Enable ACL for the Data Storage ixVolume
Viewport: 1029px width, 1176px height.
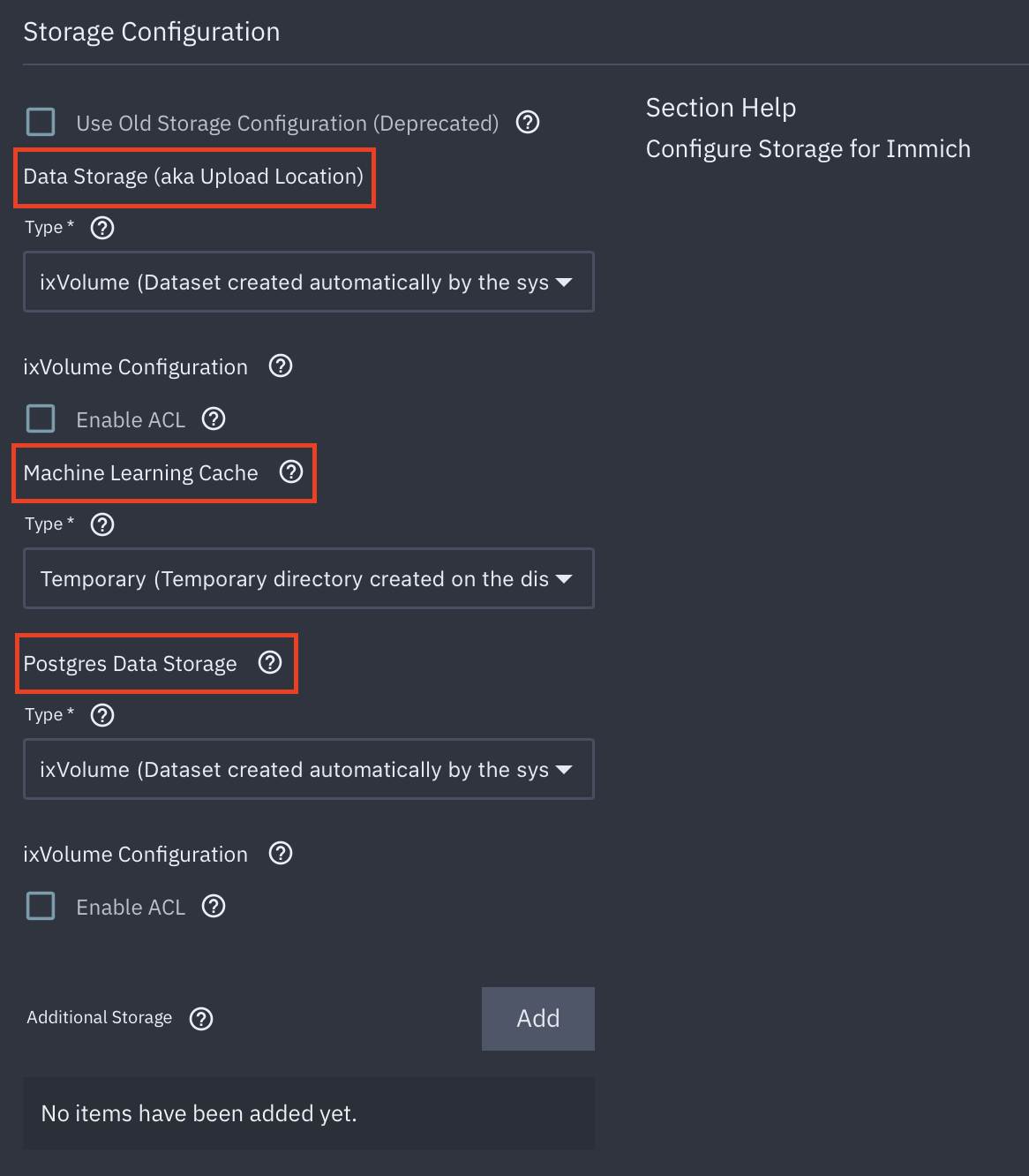pos(41,418)
